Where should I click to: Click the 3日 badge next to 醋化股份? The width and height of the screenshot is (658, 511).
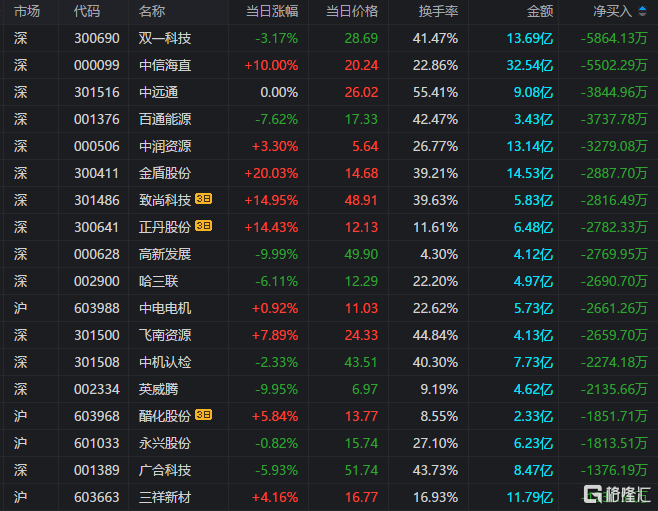tap(204, 415)
